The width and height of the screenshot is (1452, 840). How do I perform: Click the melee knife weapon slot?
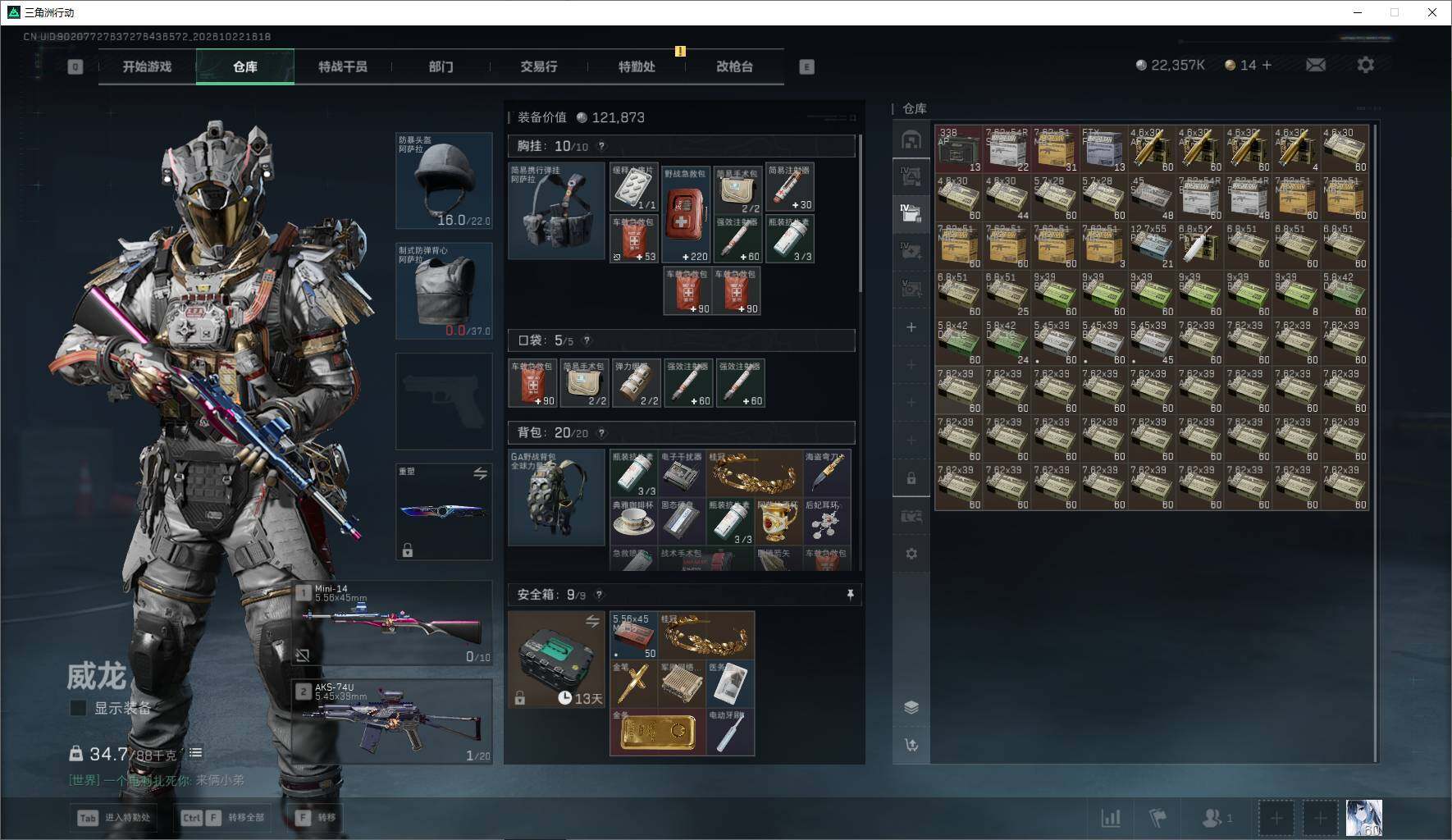click(444, 512)
